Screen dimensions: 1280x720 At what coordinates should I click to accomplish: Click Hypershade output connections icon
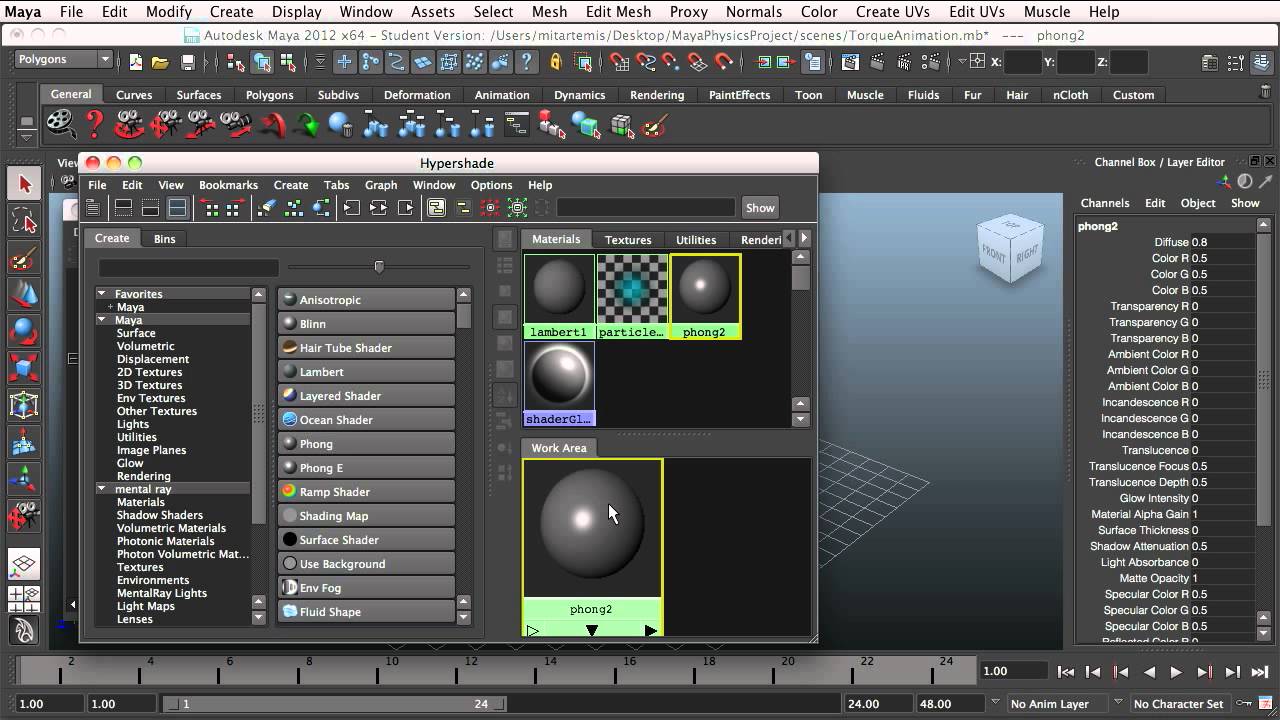406,208
